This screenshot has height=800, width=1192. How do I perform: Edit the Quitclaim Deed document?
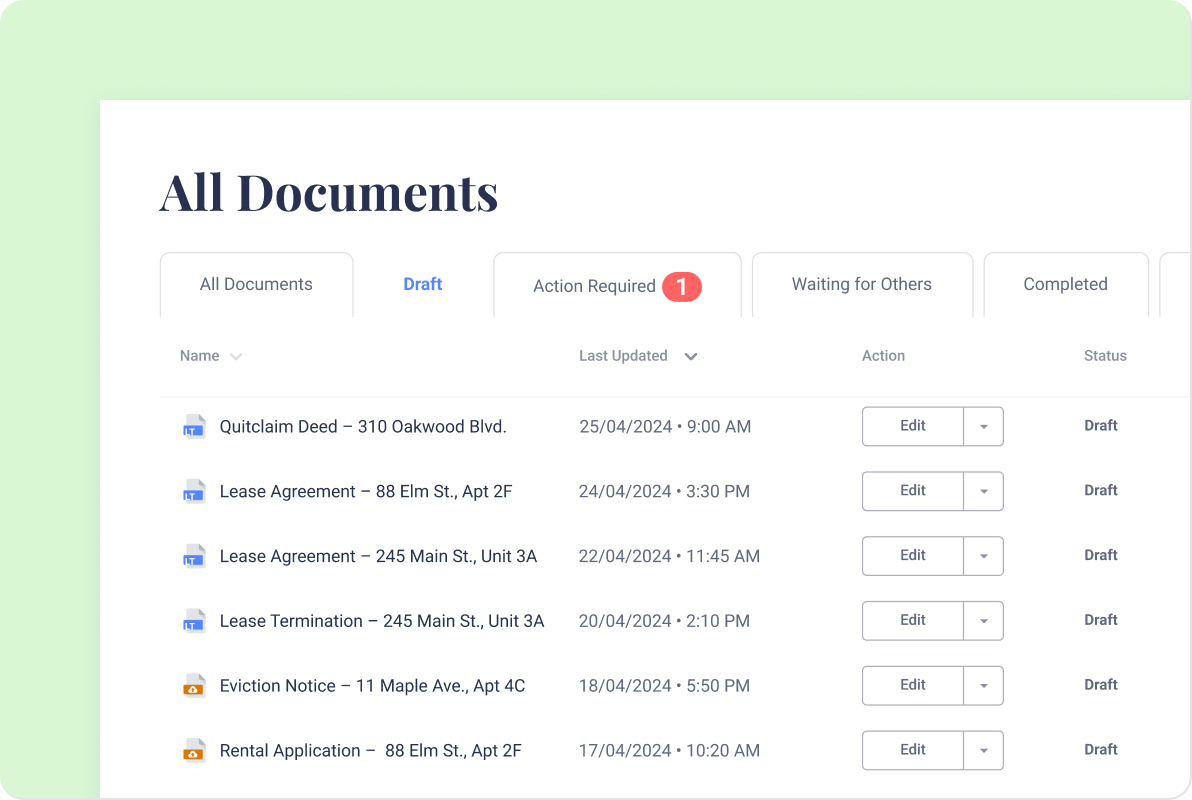(913, 427)
